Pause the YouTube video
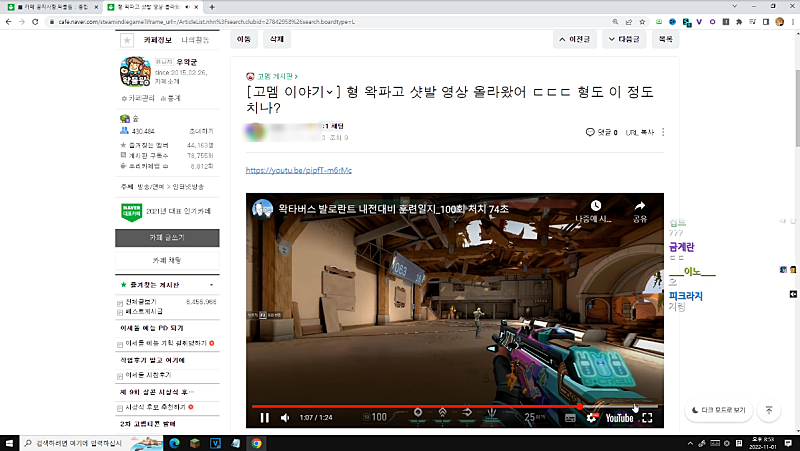Image resolution: width=800 pixels, height=451 pixels. click(x=265, y=418)
